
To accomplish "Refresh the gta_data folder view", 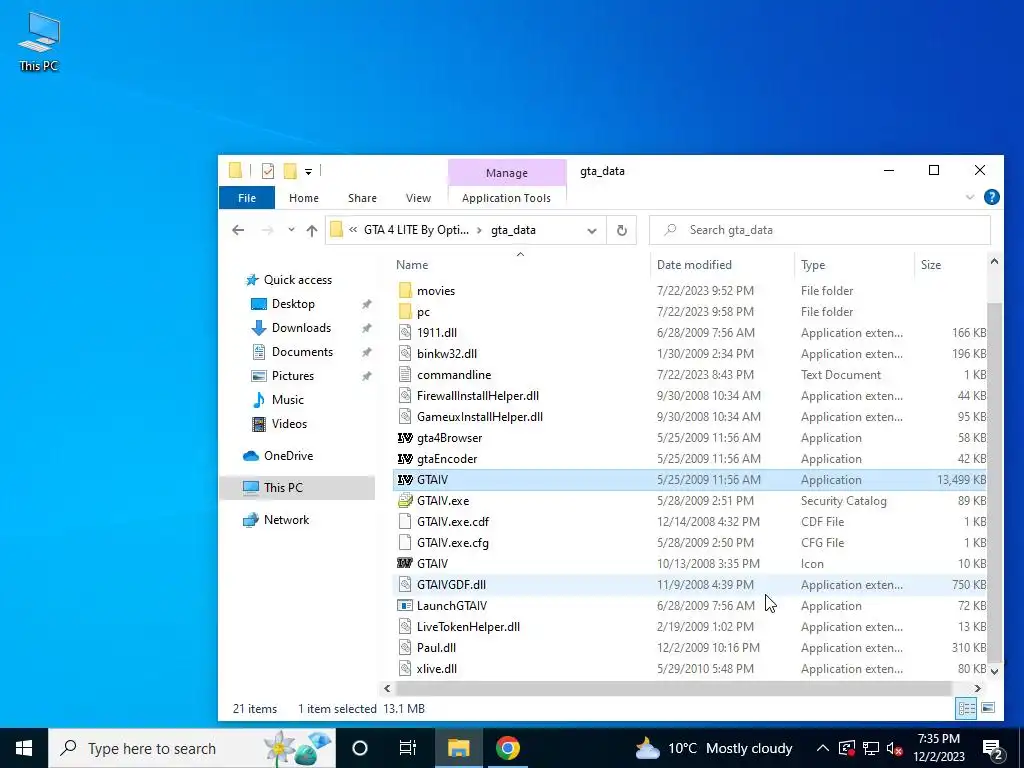I will coord(622,231).
